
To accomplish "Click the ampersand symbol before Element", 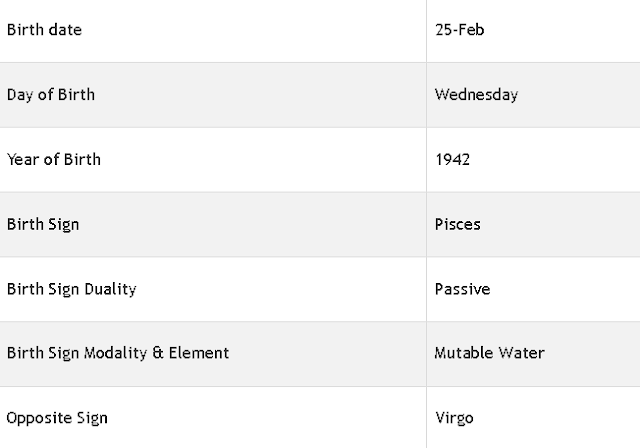I will (158, 353).
